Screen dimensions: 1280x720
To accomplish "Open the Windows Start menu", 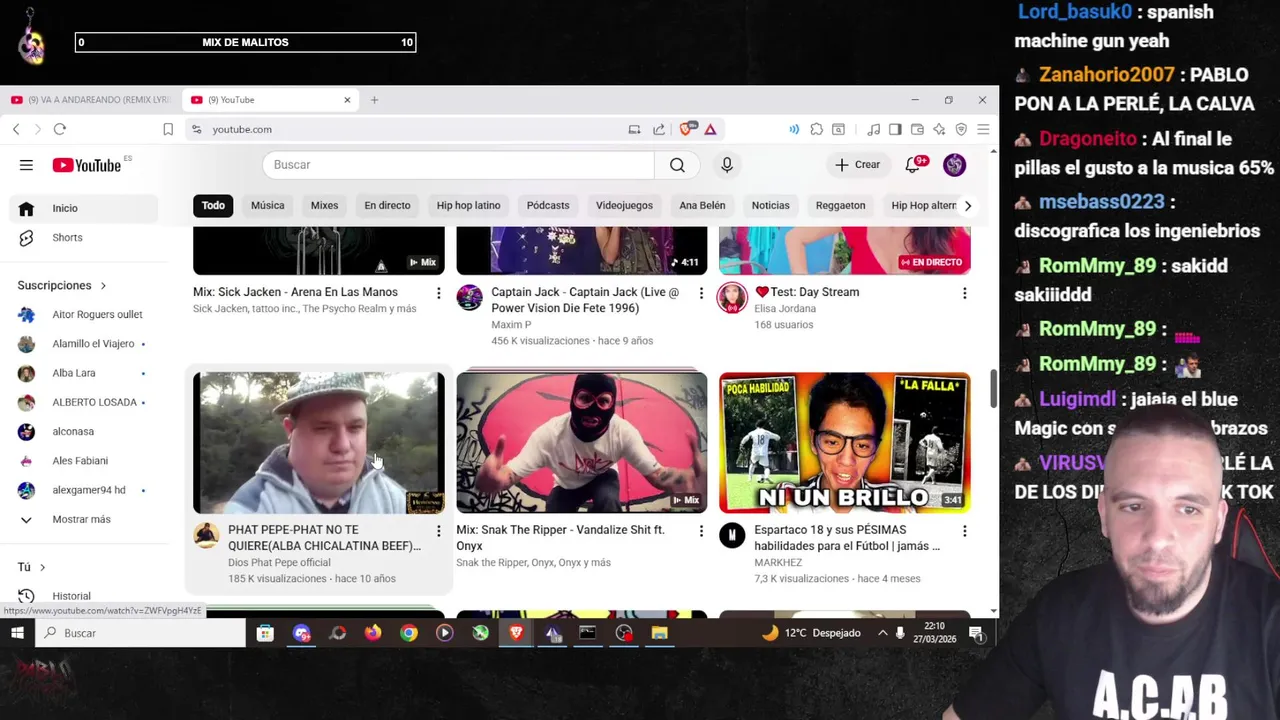I will tap(17, 633).
